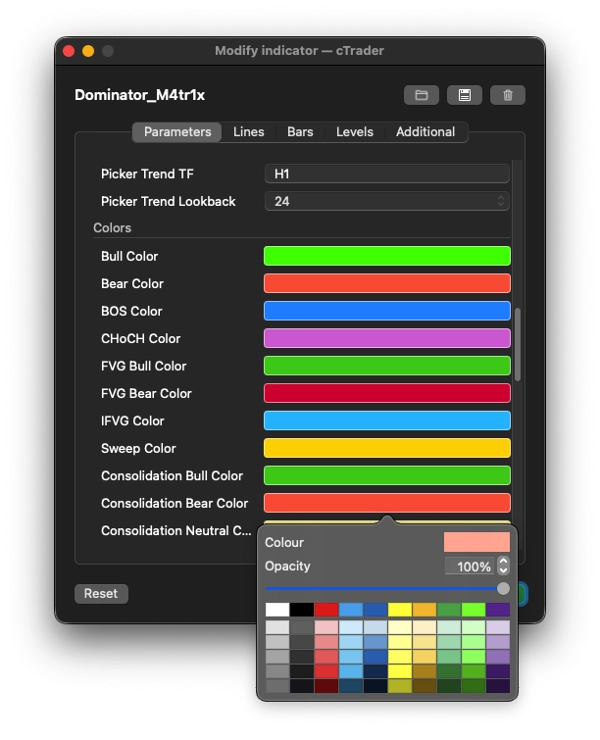Open the Levels tab
This screenshot has height=740, width=600.
(355, 132)
